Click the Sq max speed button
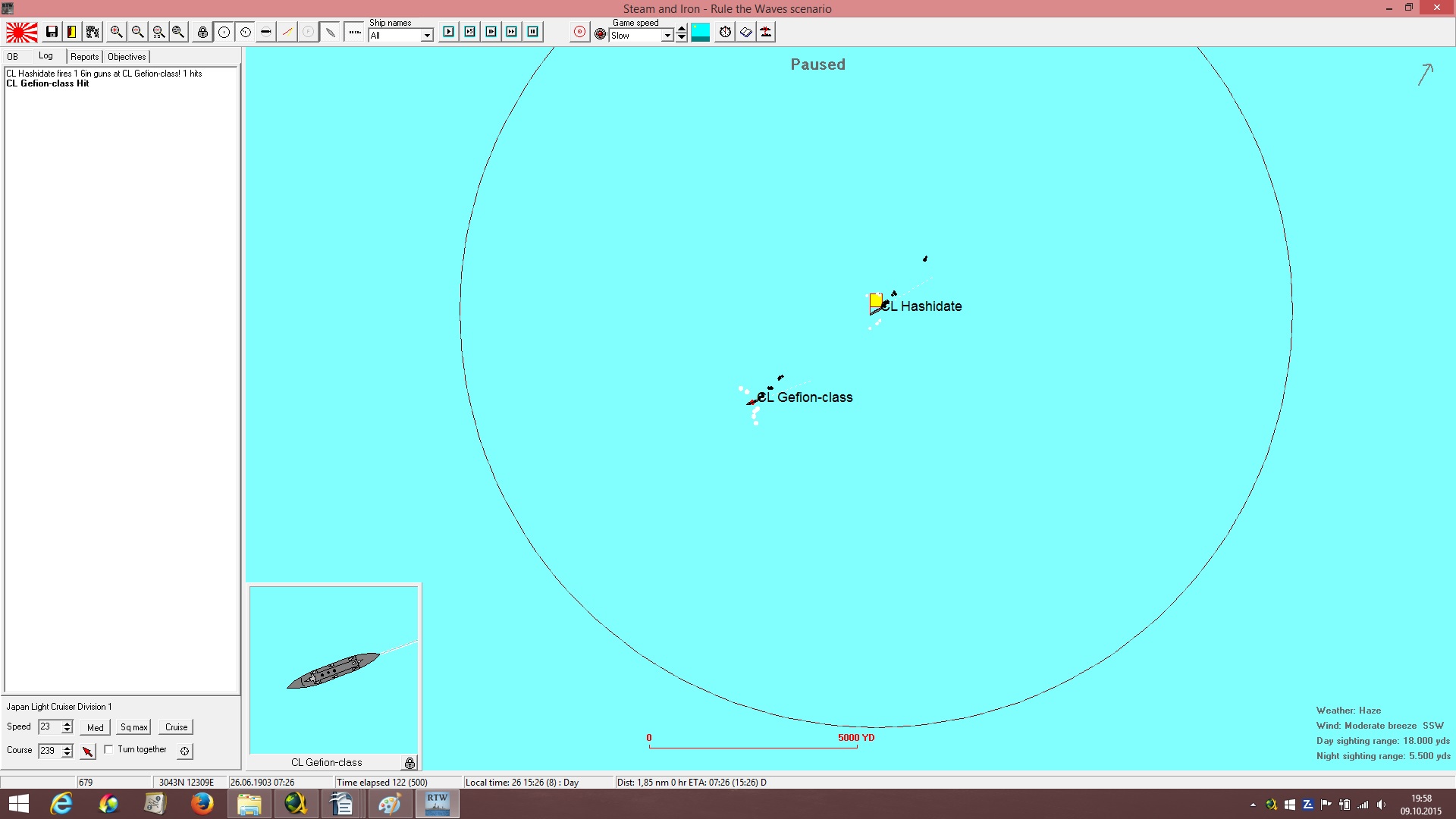 (134, 727)
